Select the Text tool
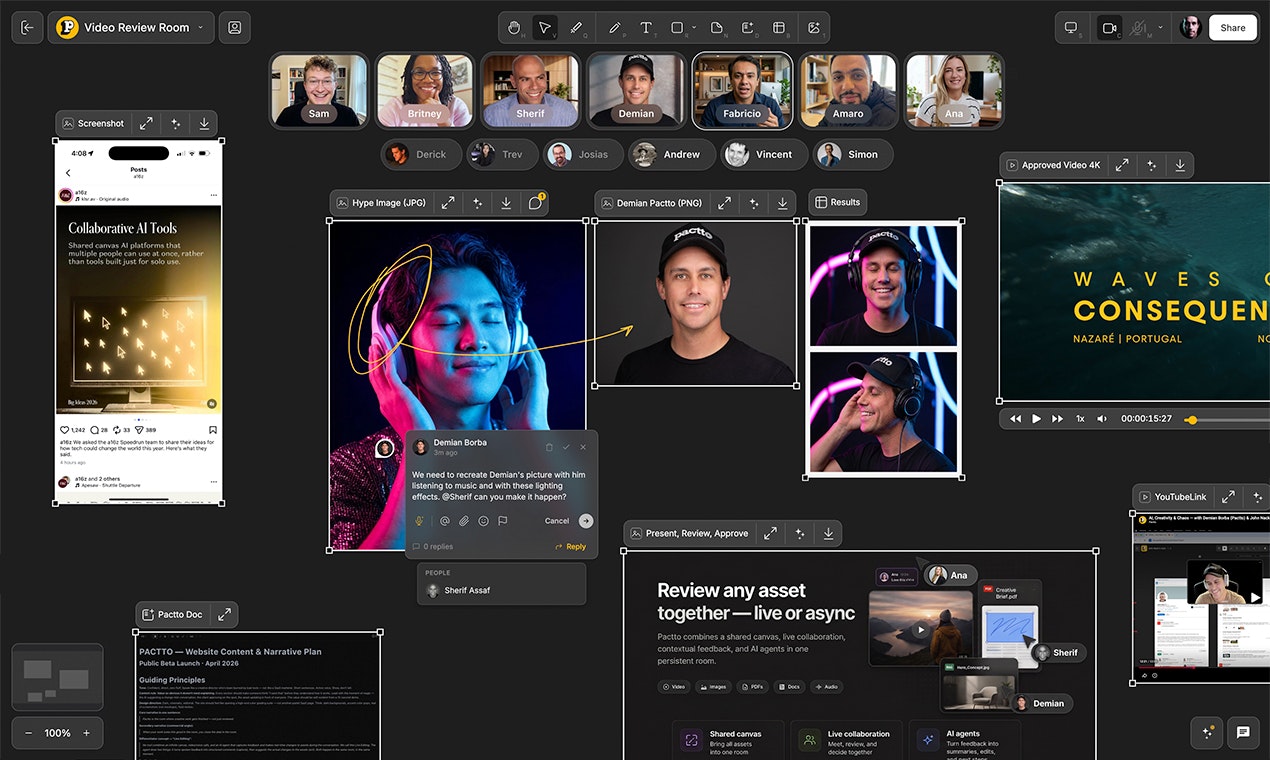The image size is (1270, 760). 646,27
